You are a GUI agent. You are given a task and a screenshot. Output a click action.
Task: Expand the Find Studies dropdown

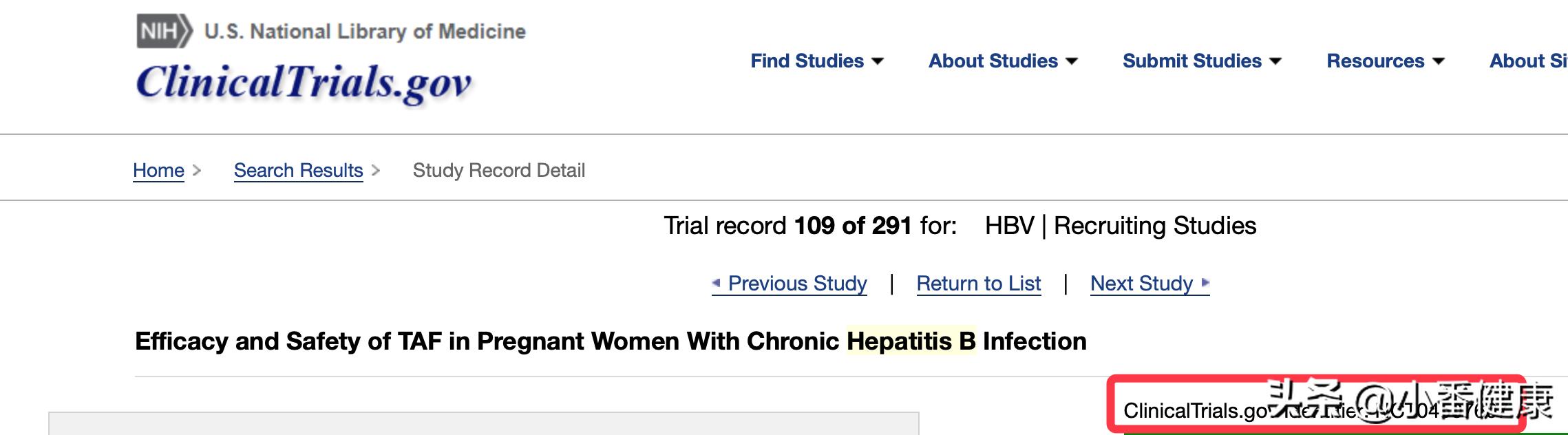point(816,61)
